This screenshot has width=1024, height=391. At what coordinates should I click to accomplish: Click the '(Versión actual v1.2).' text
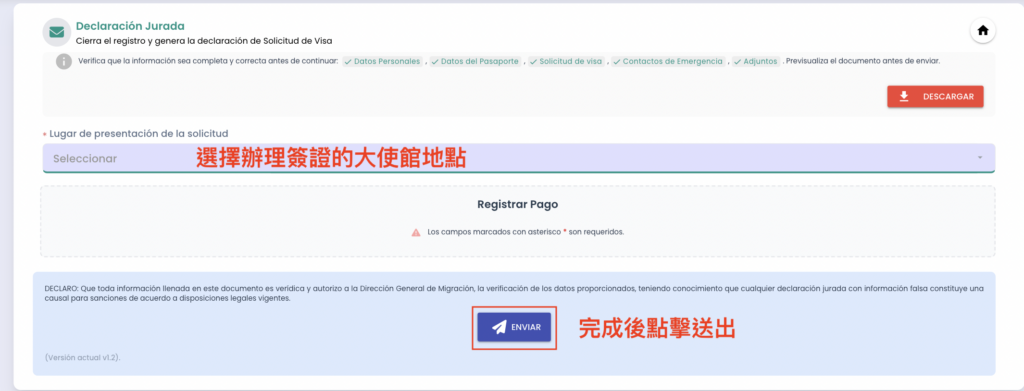[83, 358]
